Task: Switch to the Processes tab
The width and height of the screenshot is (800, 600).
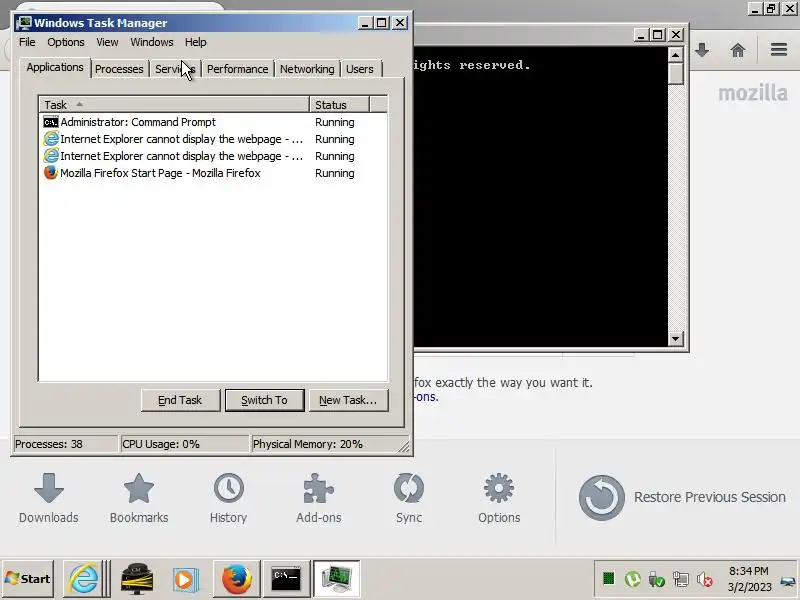Action: click(119, 69)
